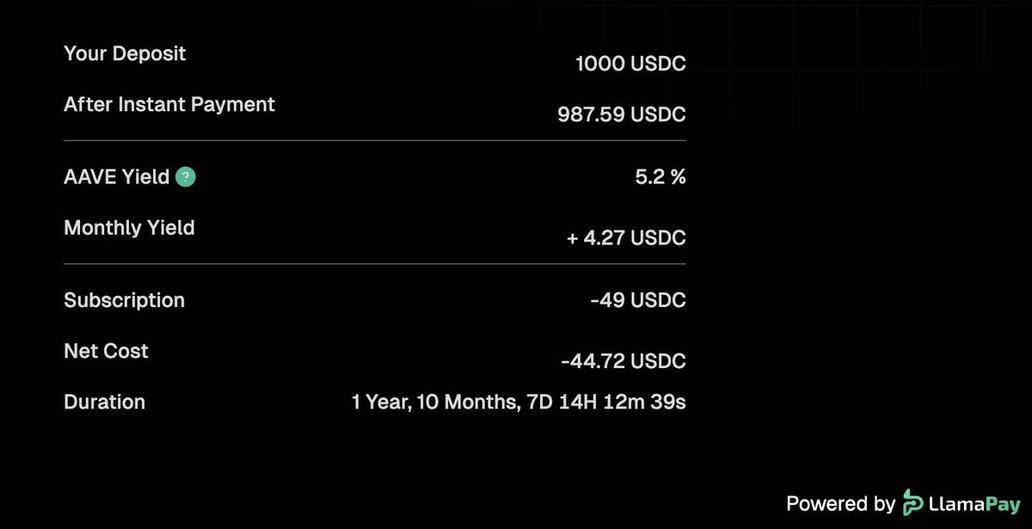1032x529 pixels.
Task: Select the -49 USDC subscription amount
Action: coord(638,300)
